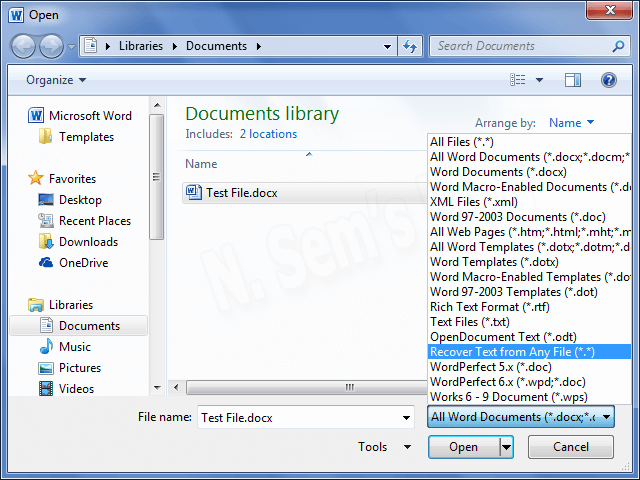The height and width of the screenshot is (480, 640).
Task: Select Desktop under Favorites
Action: [x=70, y=200]
